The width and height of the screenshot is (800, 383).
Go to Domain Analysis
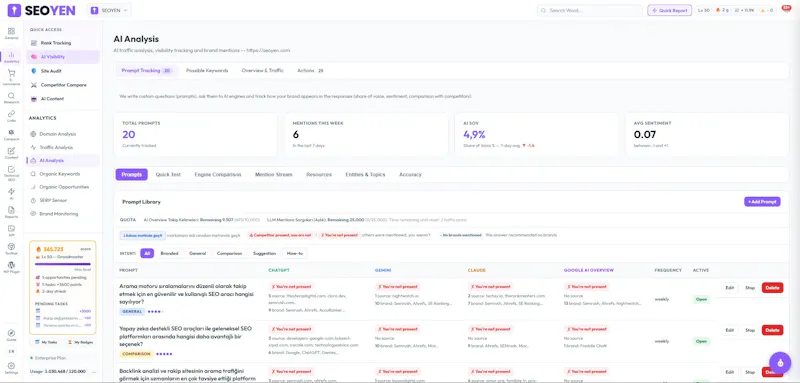[x=63, y=134]
